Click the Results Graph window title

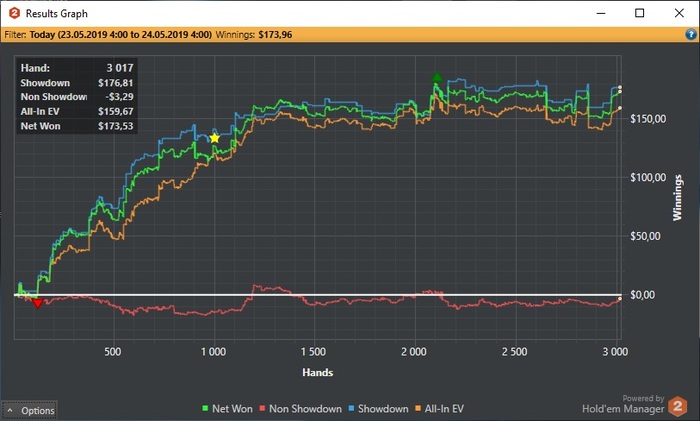pyautogui.click(x=57, y=13)
